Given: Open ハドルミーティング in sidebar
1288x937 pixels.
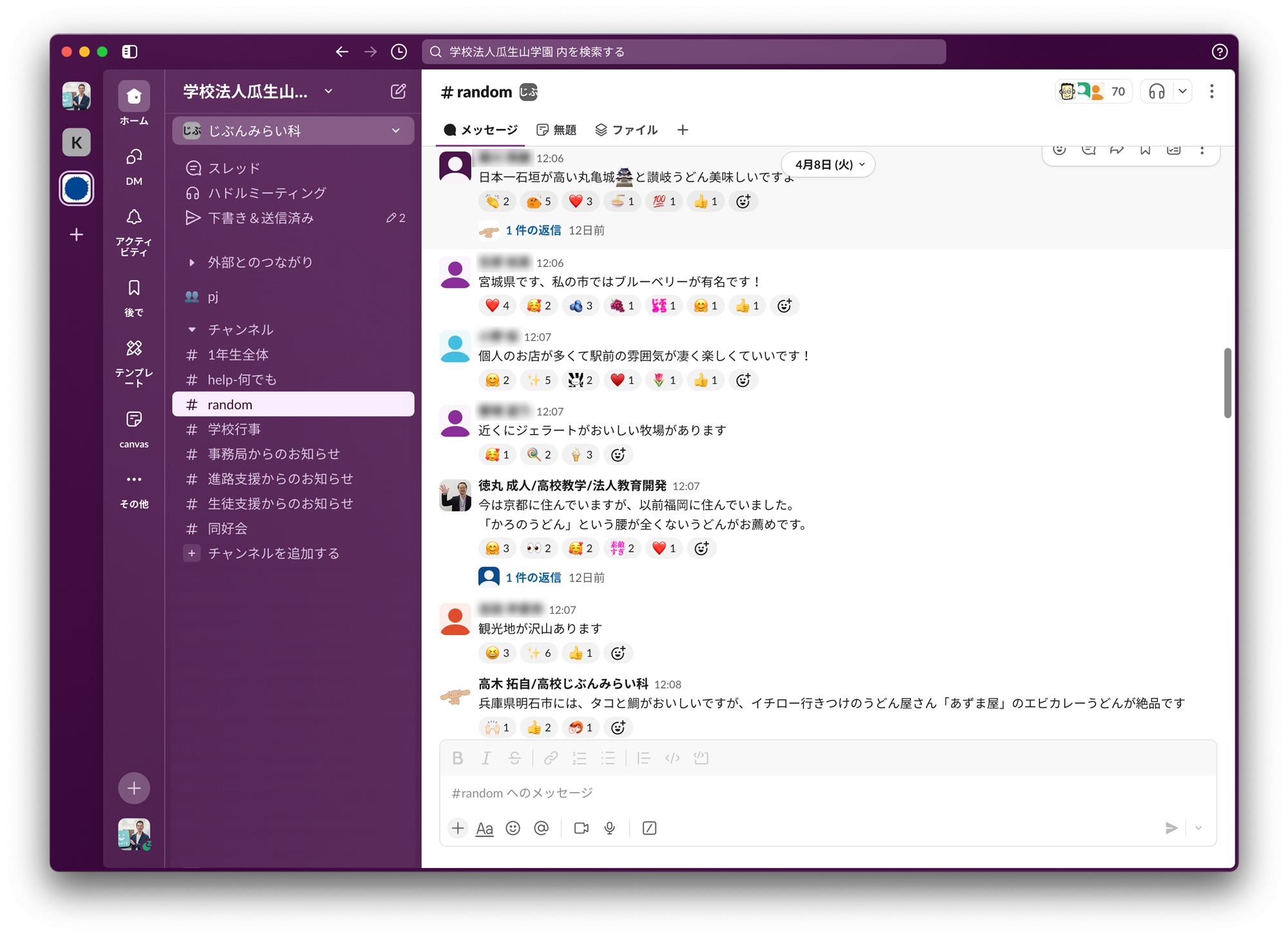Looking at the screenshot, I should [x=293, y=193].
